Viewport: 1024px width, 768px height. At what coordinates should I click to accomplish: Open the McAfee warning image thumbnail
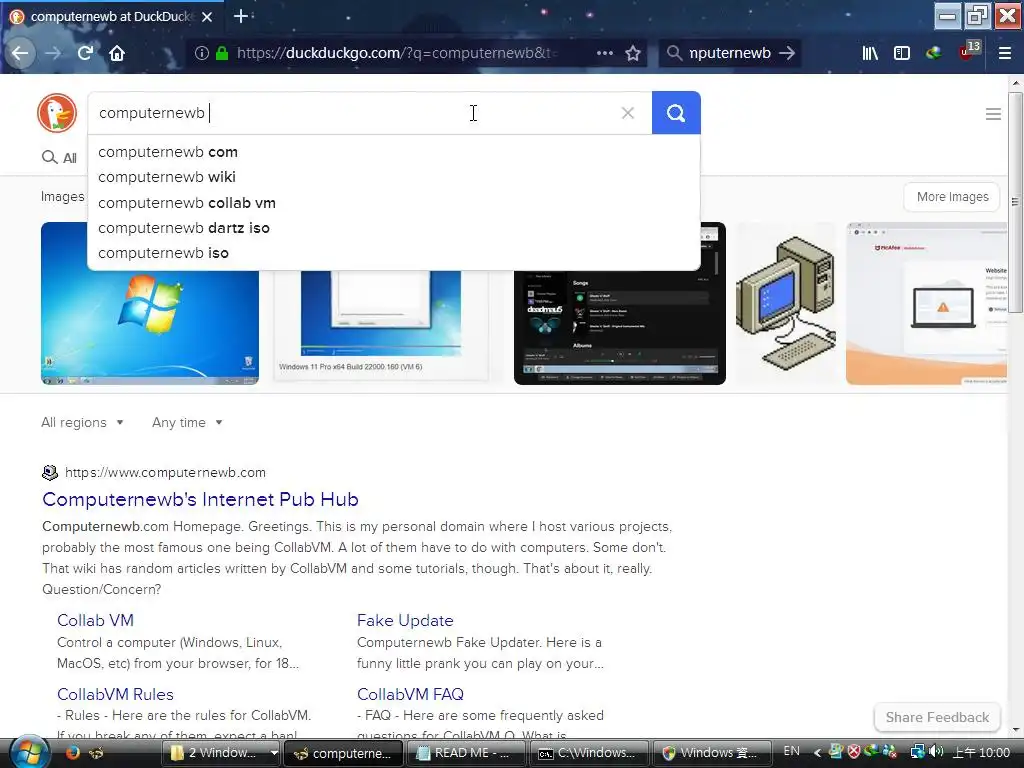[x=926, y=304]
